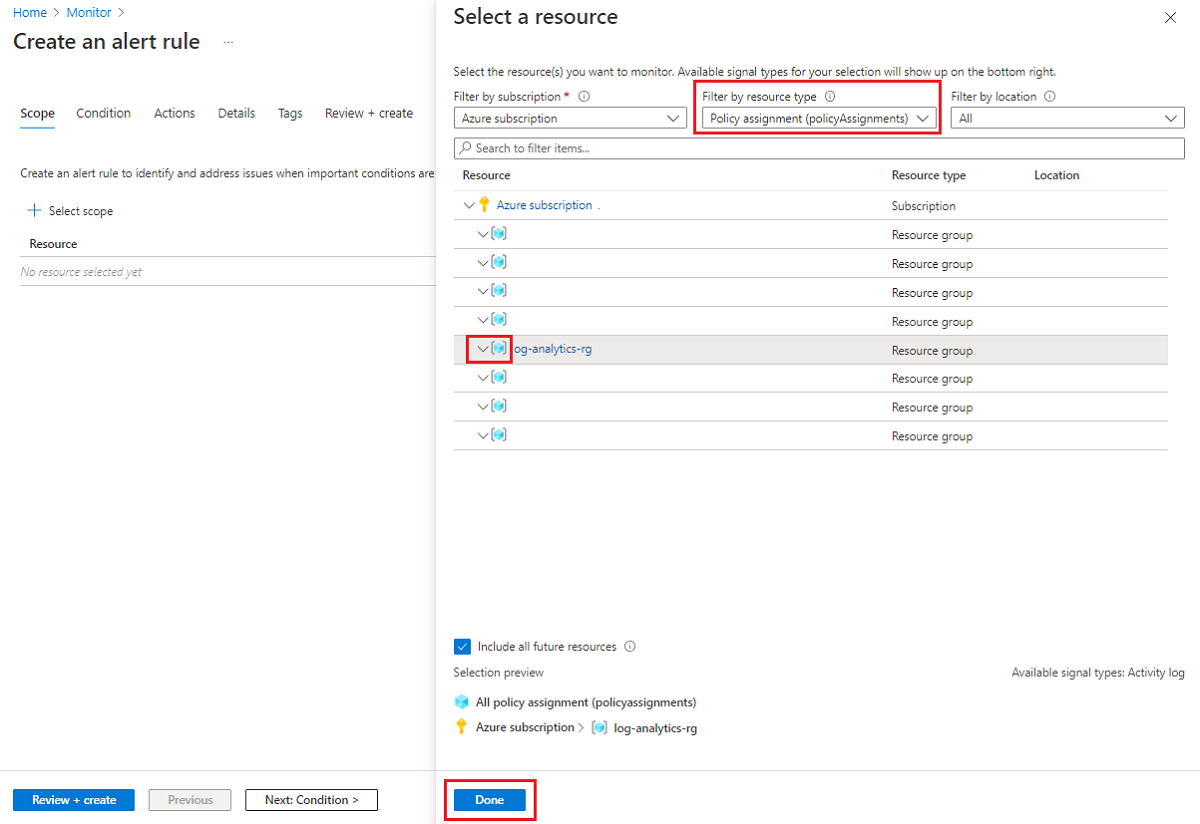Switch to the Tags tab
1200x824 pixels.
point(290,113)
